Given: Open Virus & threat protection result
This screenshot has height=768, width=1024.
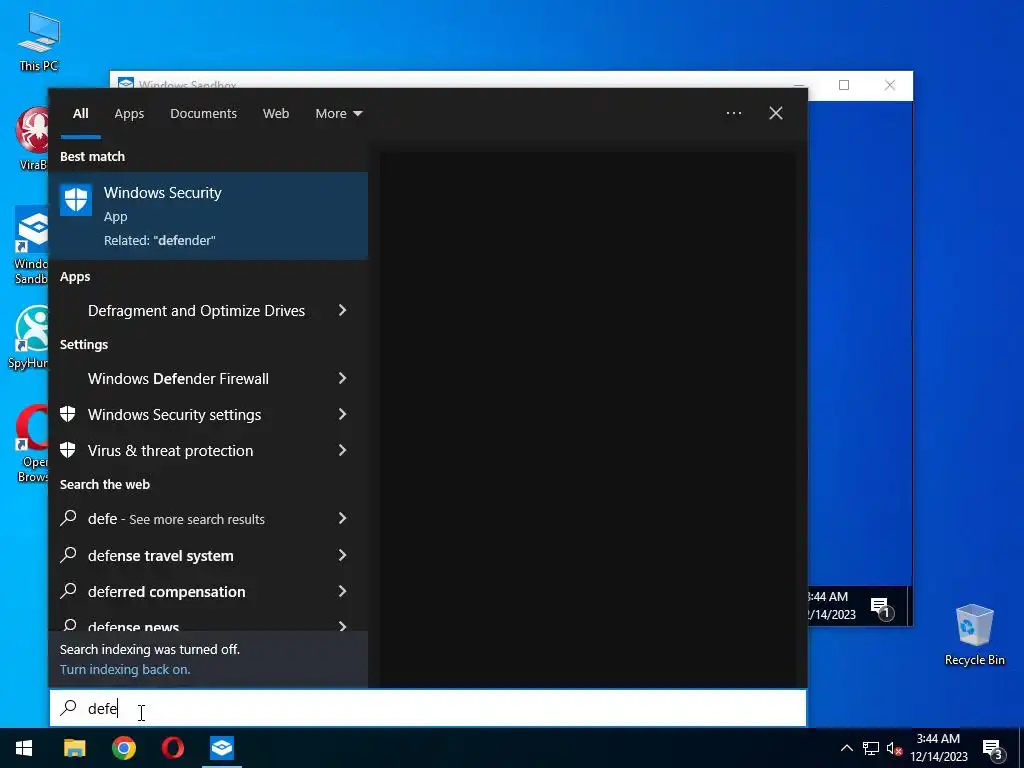Looking at the screenshot, I should [170, 450].
